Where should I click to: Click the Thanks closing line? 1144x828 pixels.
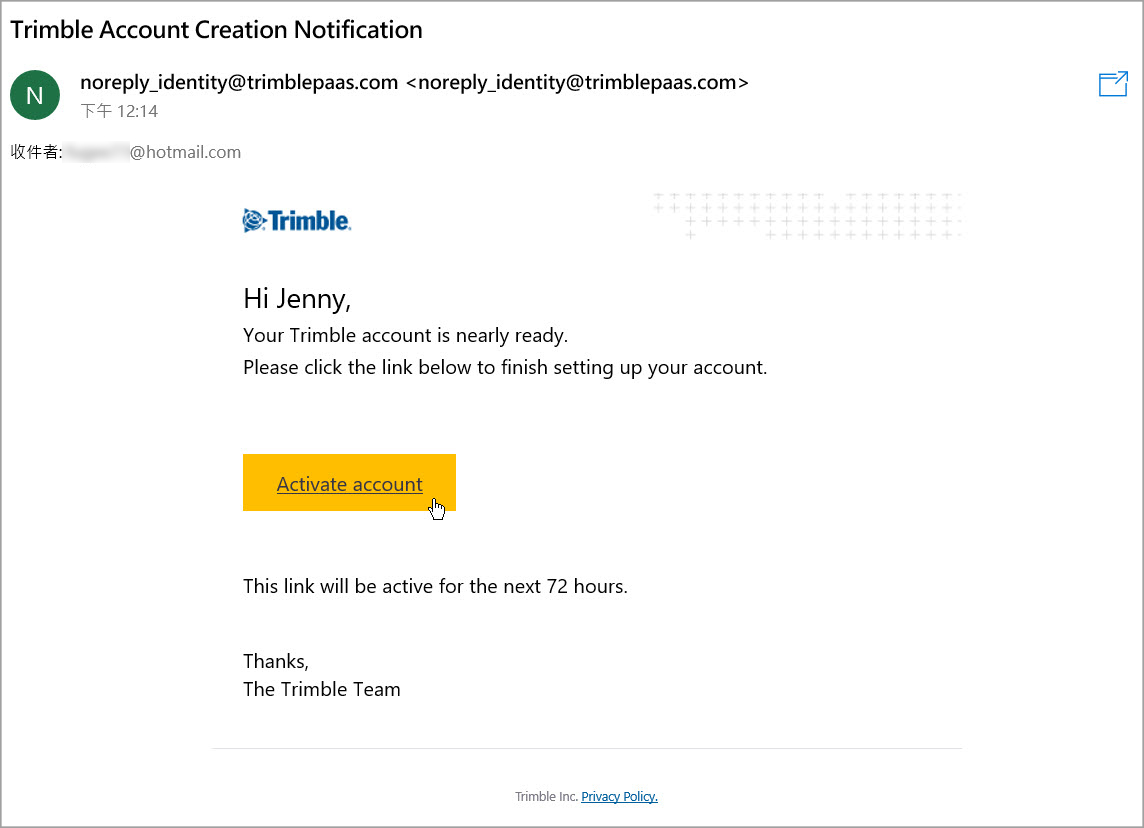(276, 662)
